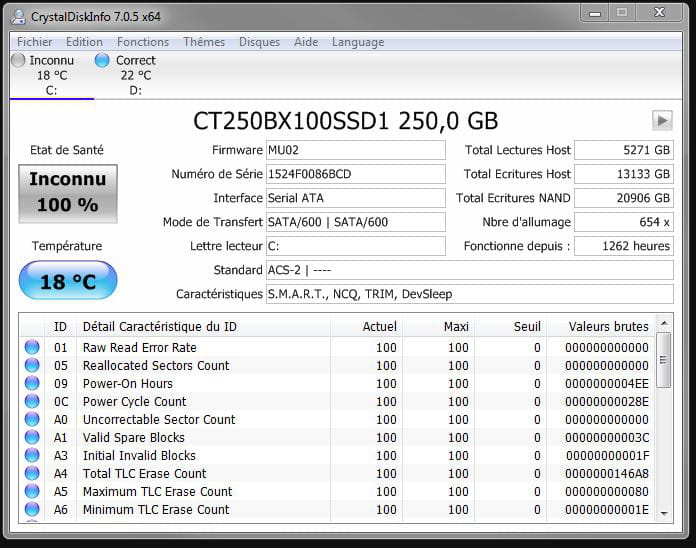Click status icon of Power Cycle Count

click(x=32, y=401)
